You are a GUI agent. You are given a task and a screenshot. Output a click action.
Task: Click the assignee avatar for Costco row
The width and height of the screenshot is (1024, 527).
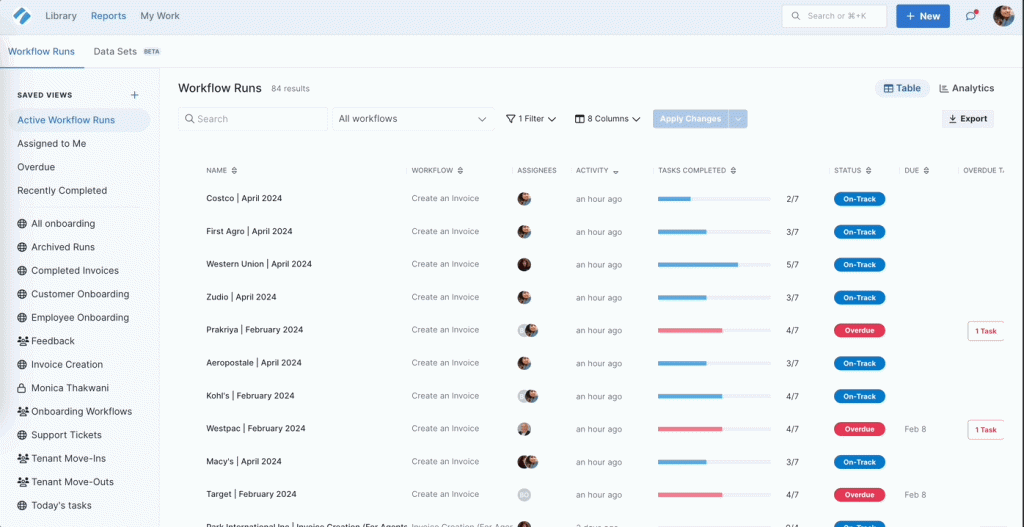[524, 199]
